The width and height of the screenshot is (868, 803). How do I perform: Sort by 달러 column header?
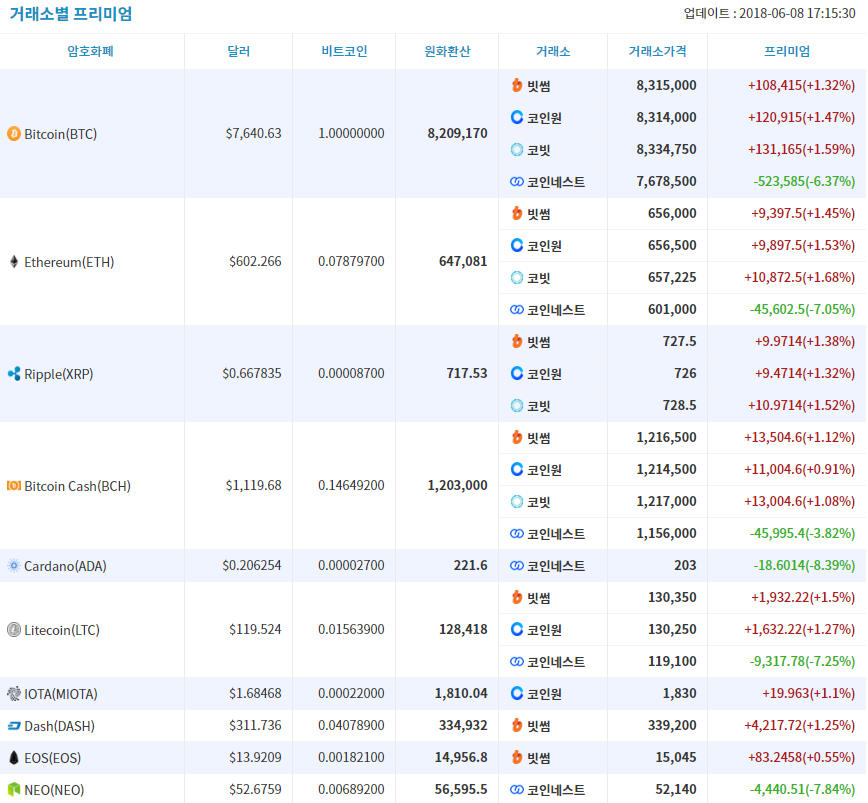pyautogui.click(x=239, y=51)
